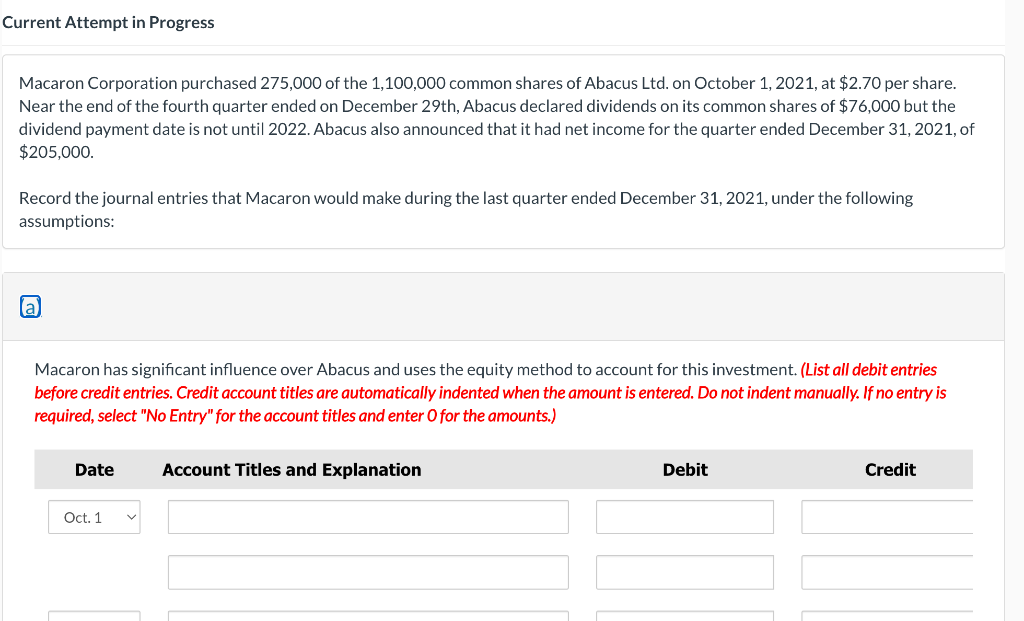Select the second Credit amount field

pyautogui.click(x=890, y=572)
